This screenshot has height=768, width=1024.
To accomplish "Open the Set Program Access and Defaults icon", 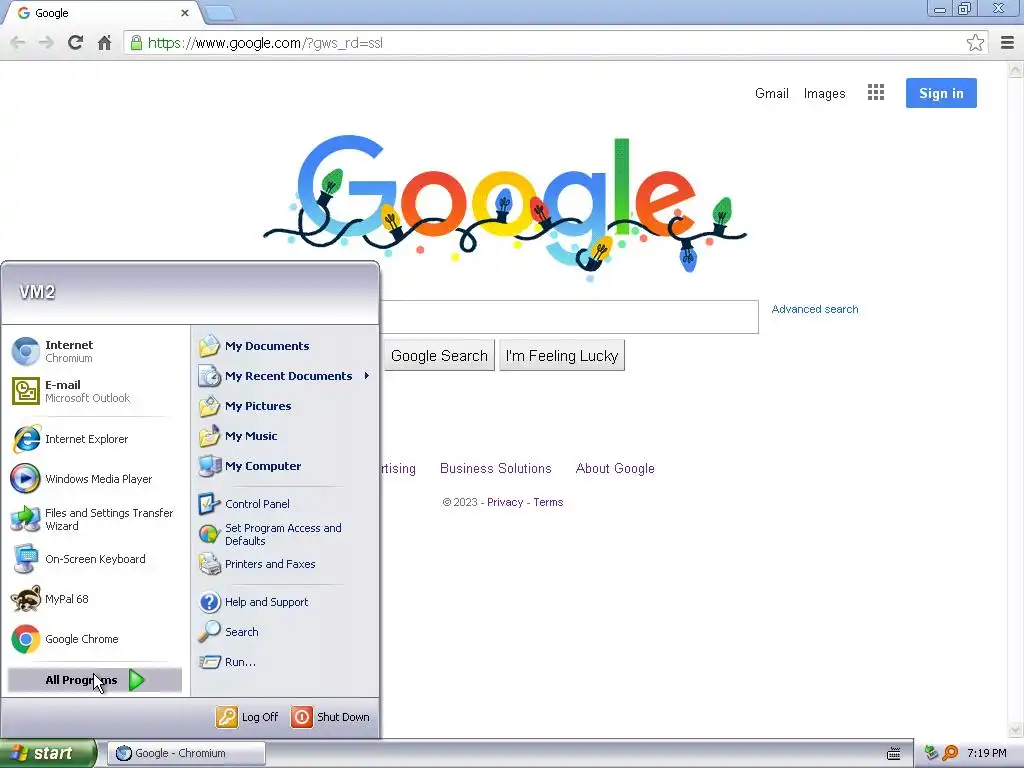I will [x=209, y=534].
